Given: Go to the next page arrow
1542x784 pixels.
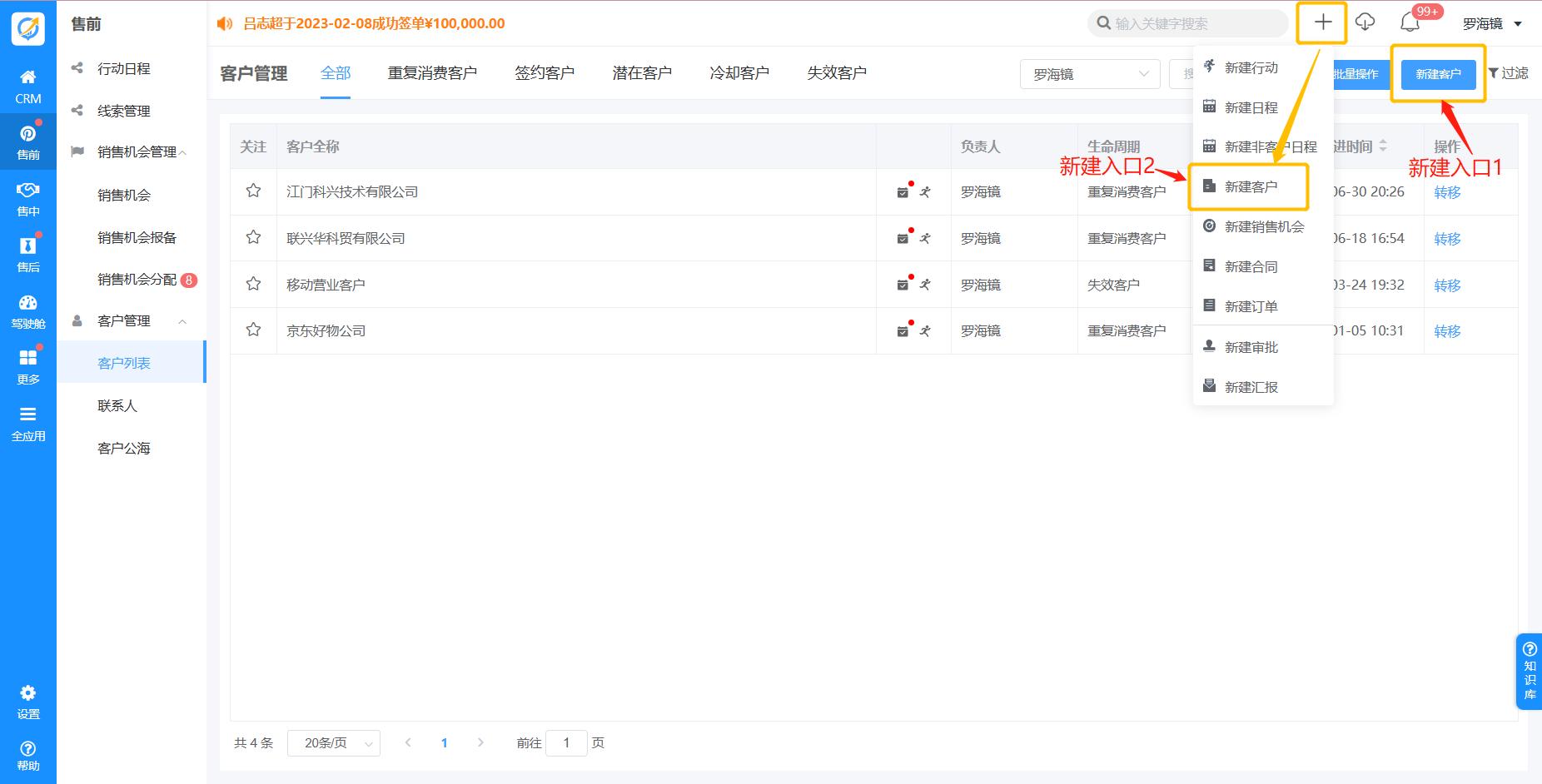Looking at the screenshot, I should [480, 742].
